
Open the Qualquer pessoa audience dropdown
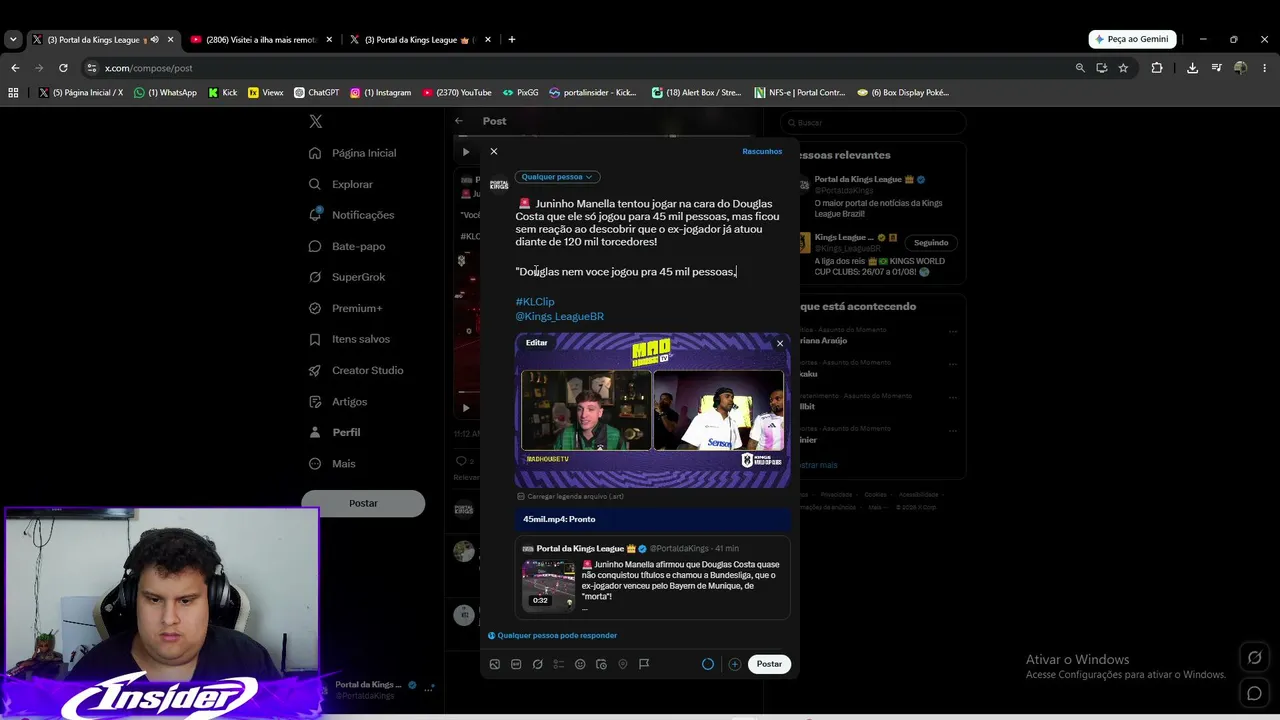click(557, 177)
